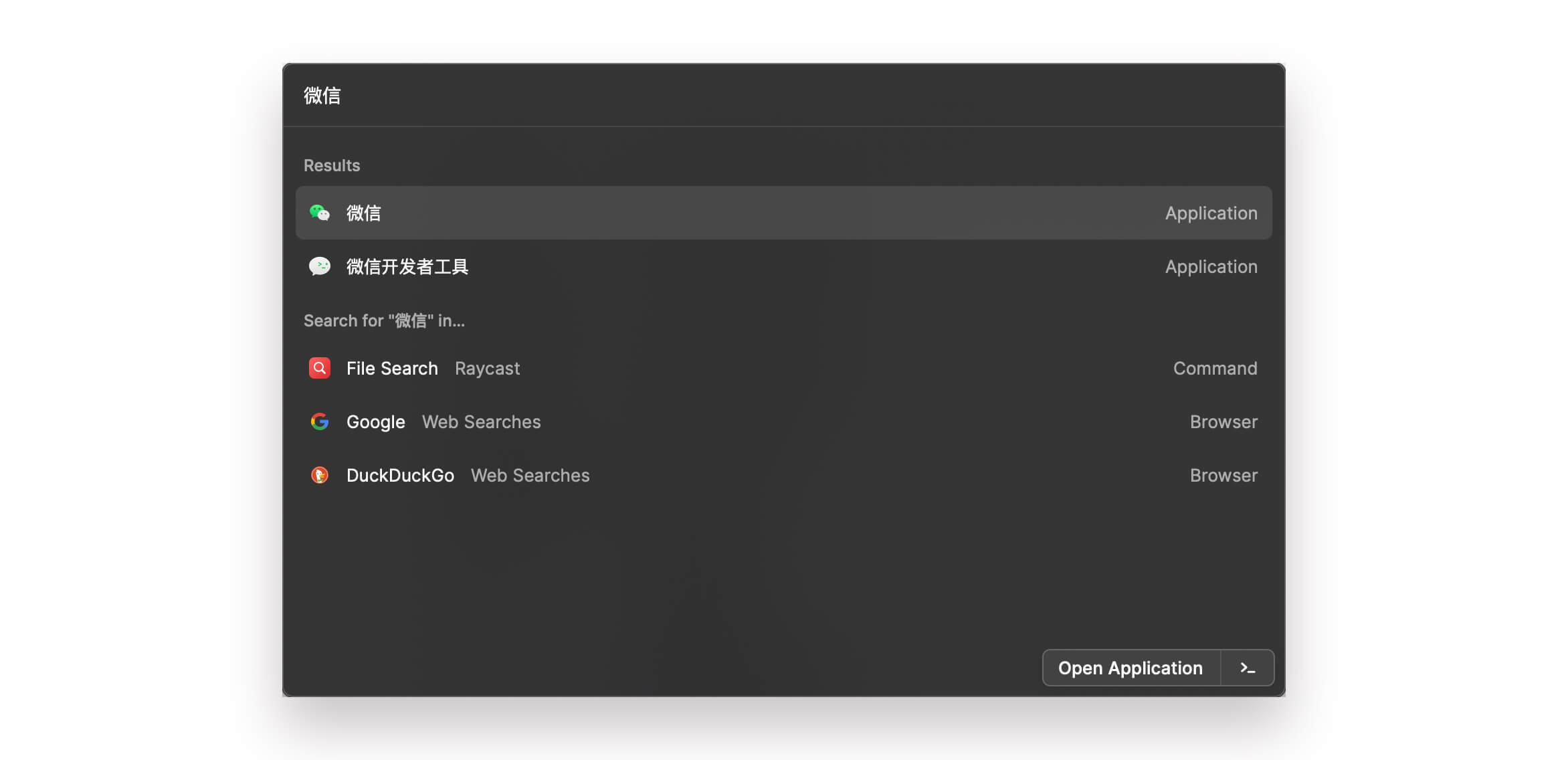1568x760 pixels.
Task: Click the red File Search icon
Action: click(x=320, y=368)
